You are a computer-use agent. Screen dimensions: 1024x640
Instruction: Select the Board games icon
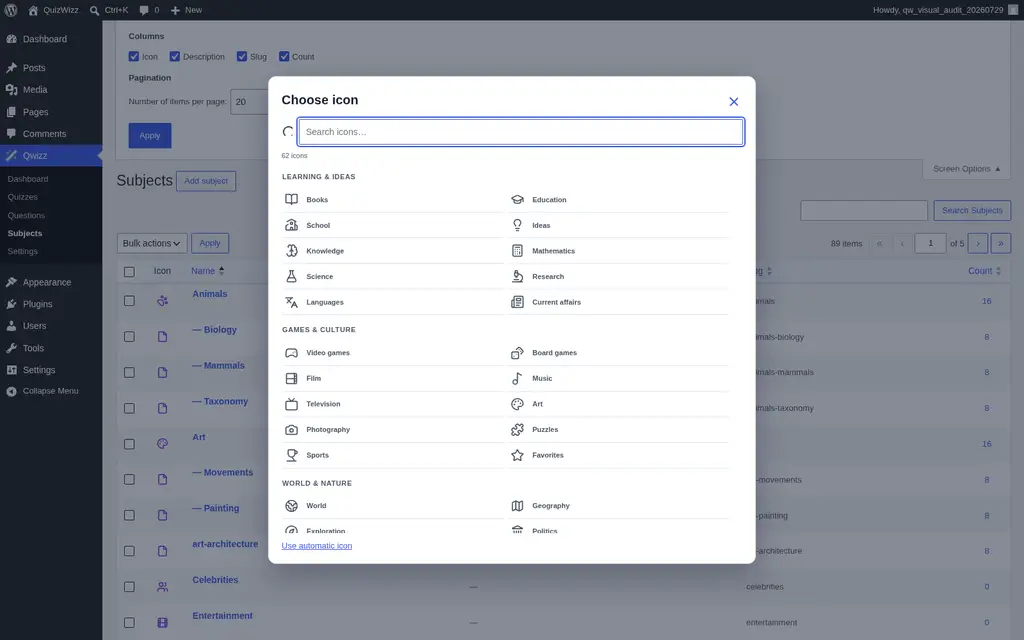[x=618, y=353]
